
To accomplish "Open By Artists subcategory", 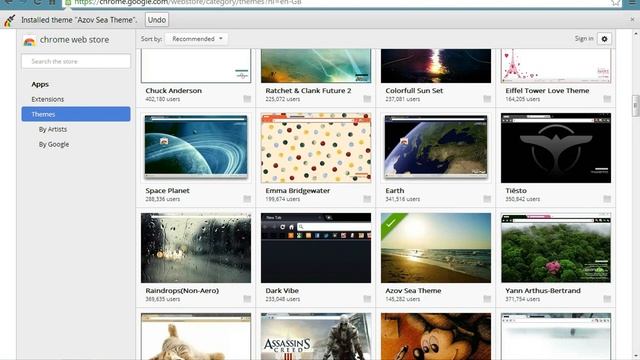I will click(53, 129).
